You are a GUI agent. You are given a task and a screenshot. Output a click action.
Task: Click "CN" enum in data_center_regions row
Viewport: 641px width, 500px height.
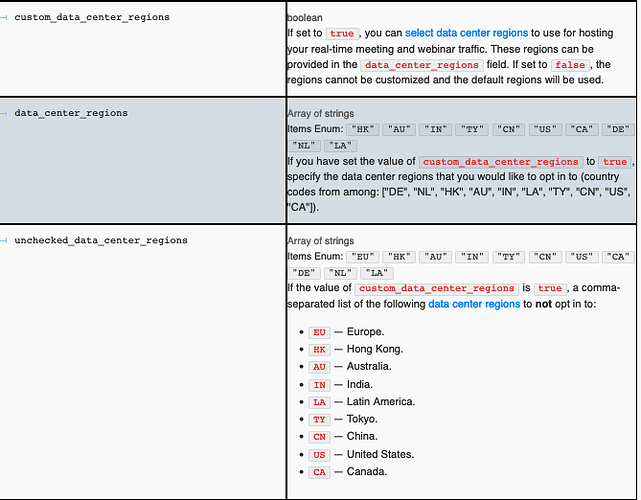click(509, 130)
